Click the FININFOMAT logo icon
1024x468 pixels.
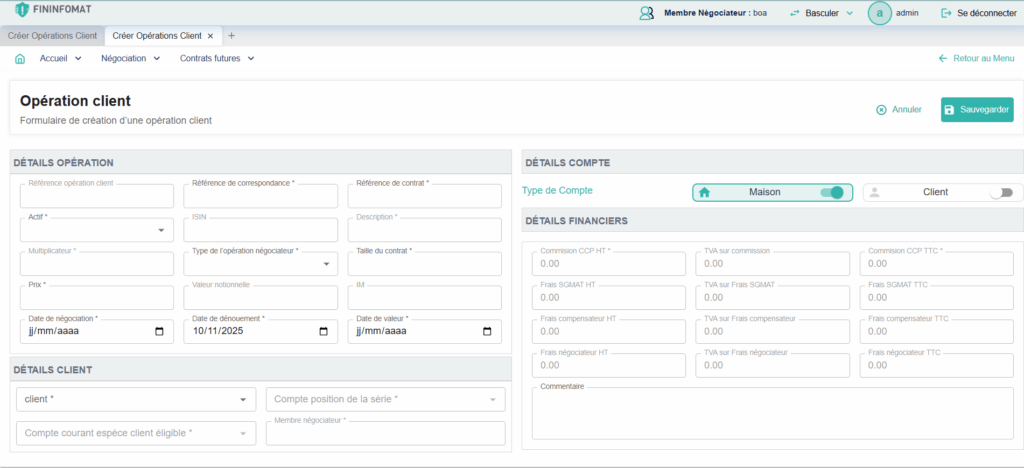(x=22, y=10)
